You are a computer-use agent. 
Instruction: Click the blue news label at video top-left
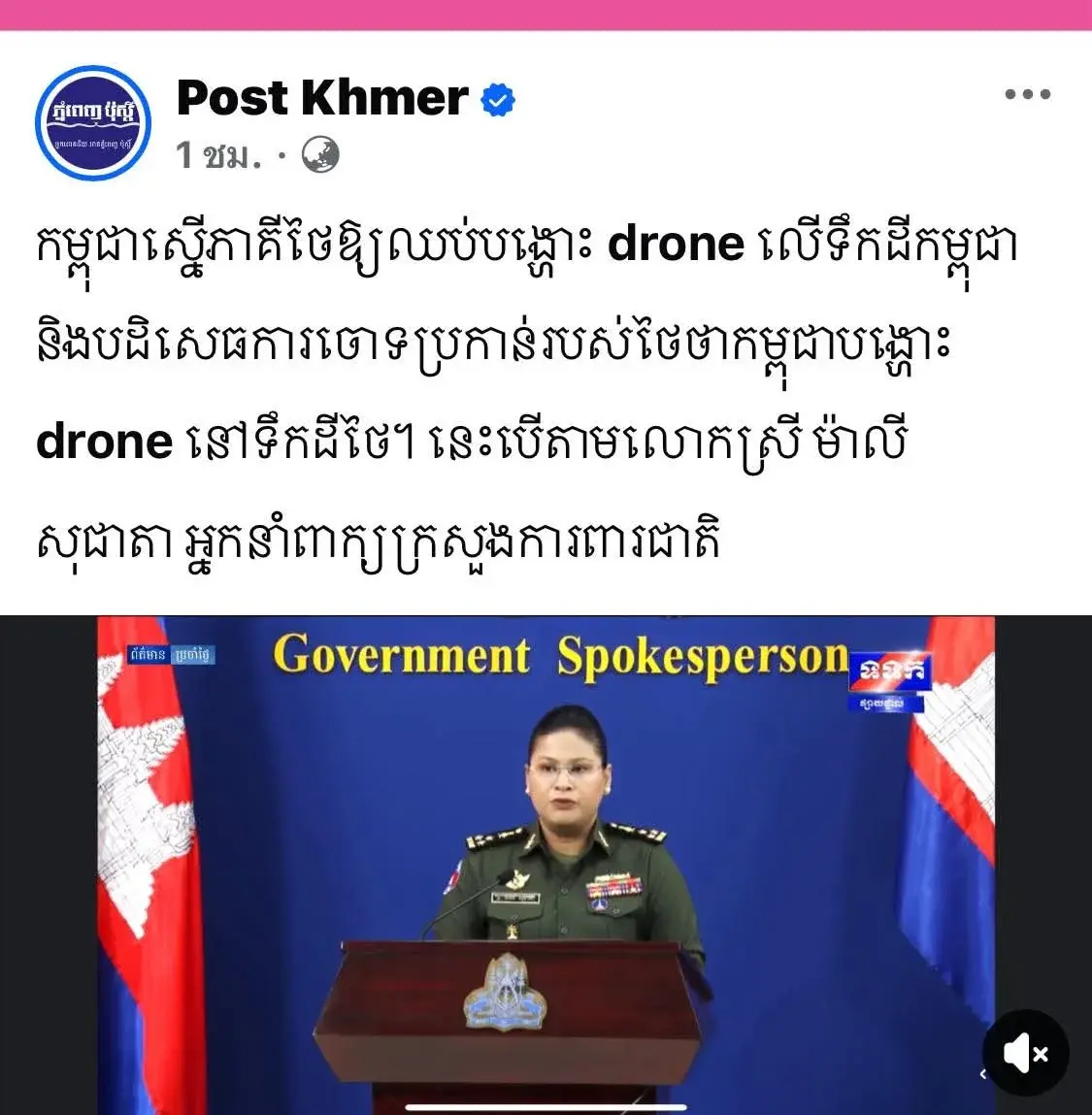(172, 654)
